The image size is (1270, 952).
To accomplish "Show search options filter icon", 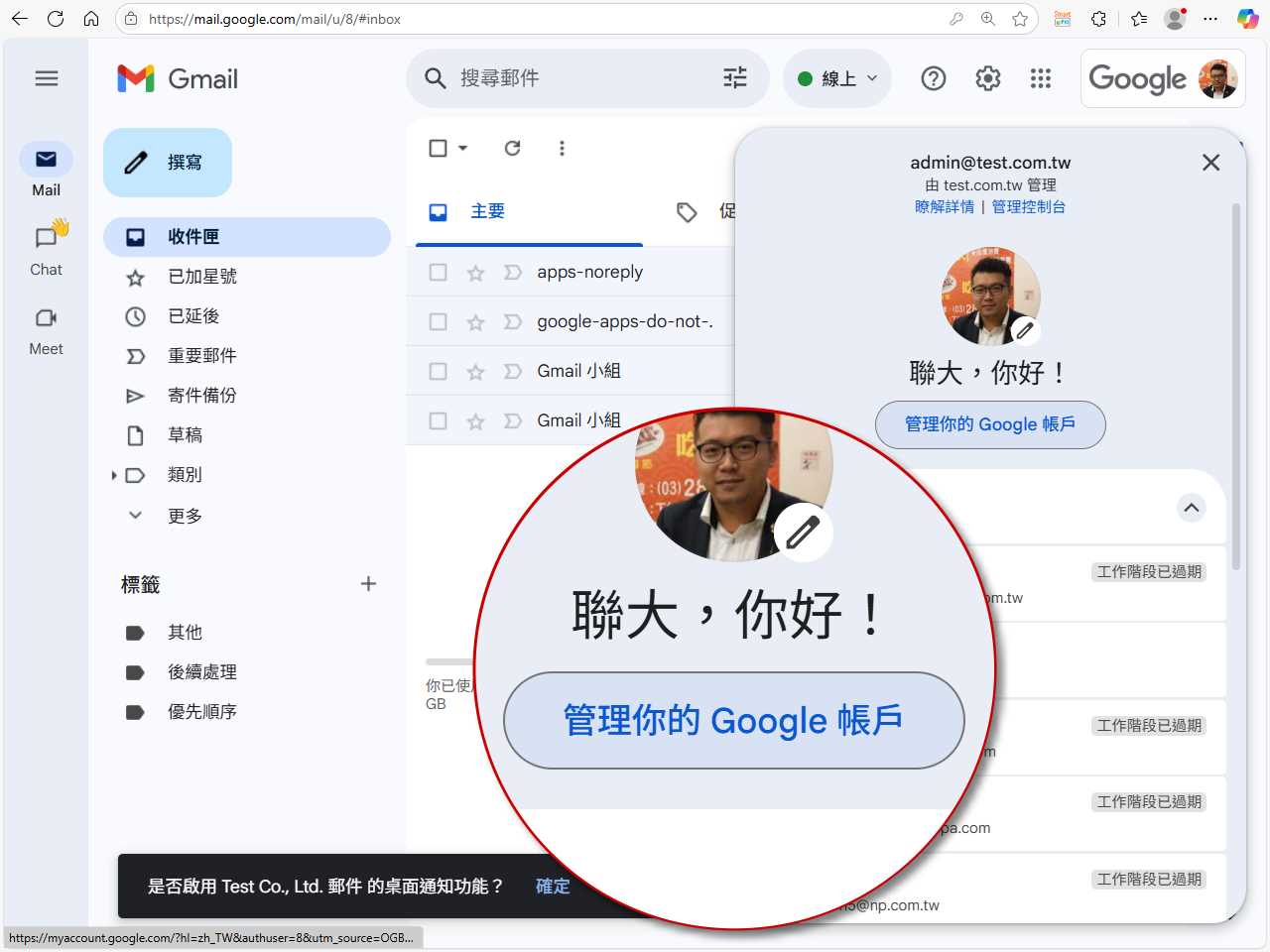I will pos(735,78).
